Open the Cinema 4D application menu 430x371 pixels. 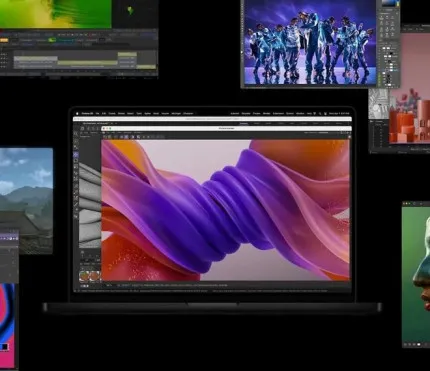(87, 114)
